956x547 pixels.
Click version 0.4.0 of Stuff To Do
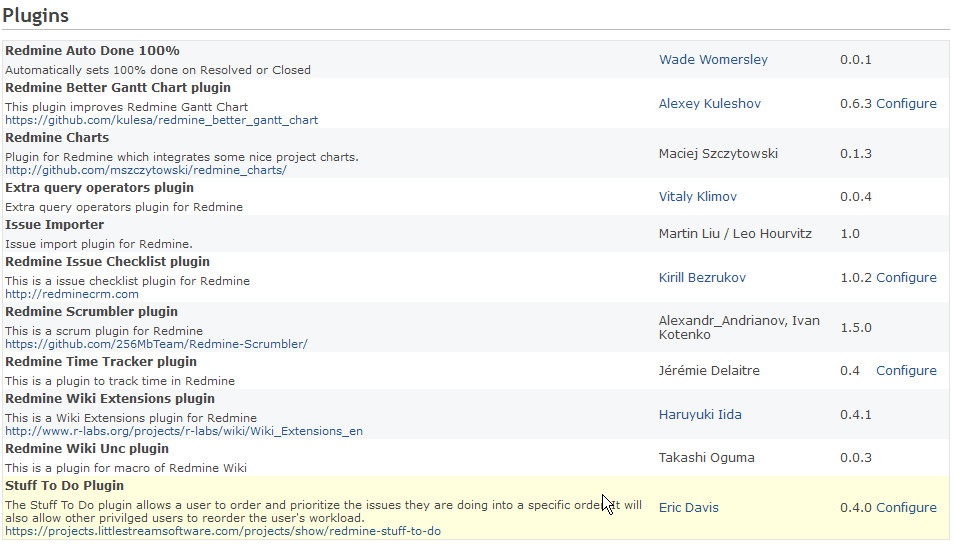pyautogui.click(x=855, y=507)
